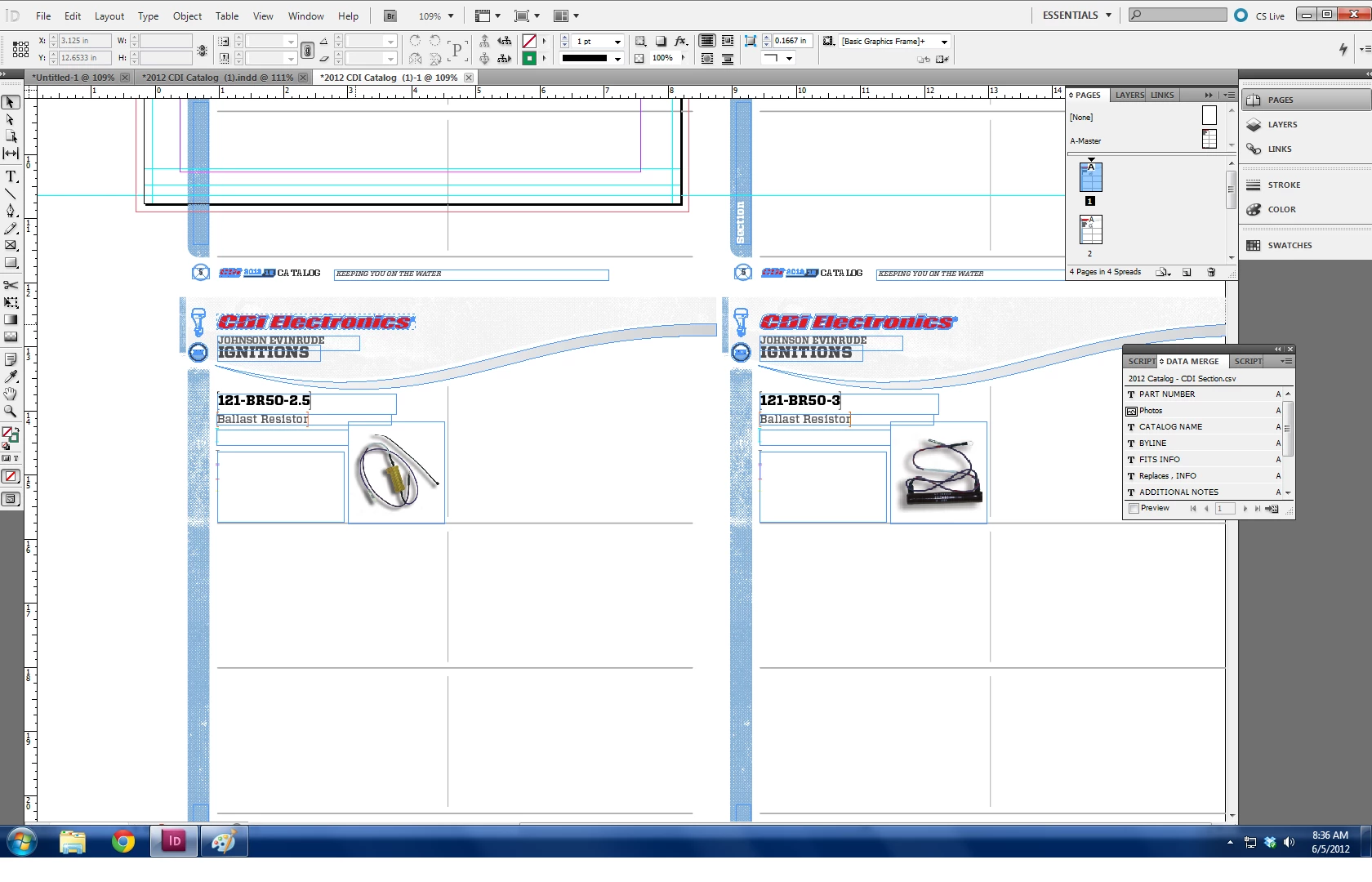Open the corner options dropdown
This screenshot has width=1372, height=882.
789,59
